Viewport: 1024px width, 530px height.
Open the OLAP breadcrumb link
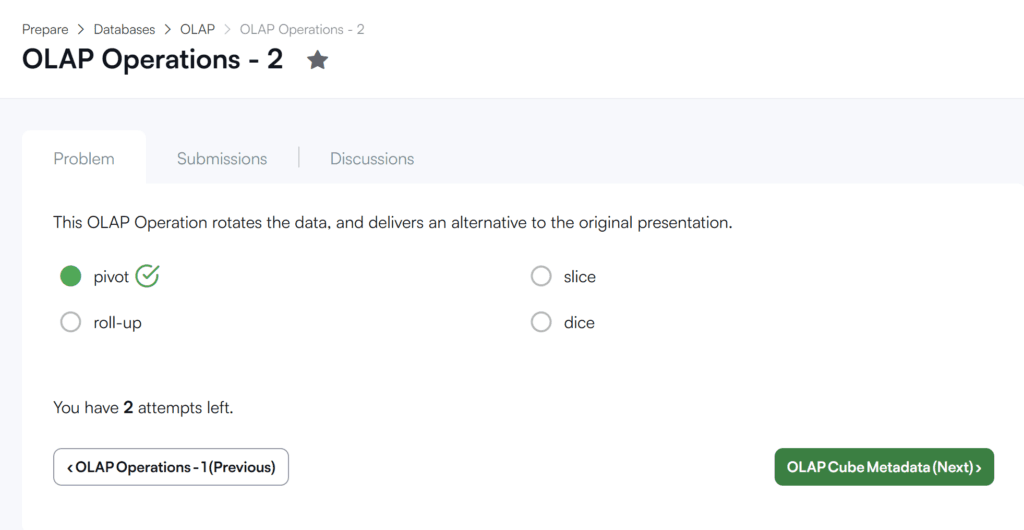[197, 29]
